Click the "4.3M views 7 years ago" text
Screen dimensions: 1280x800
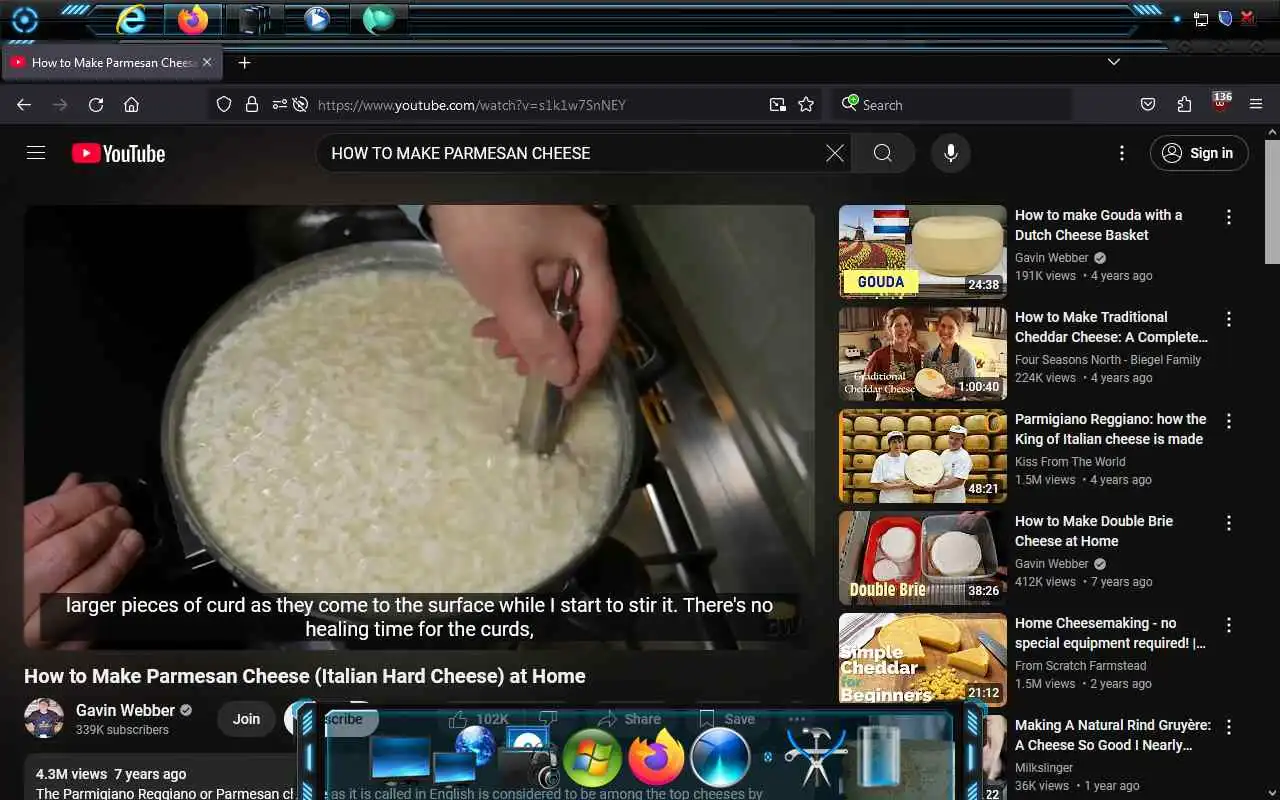click(x=111, y=774)
